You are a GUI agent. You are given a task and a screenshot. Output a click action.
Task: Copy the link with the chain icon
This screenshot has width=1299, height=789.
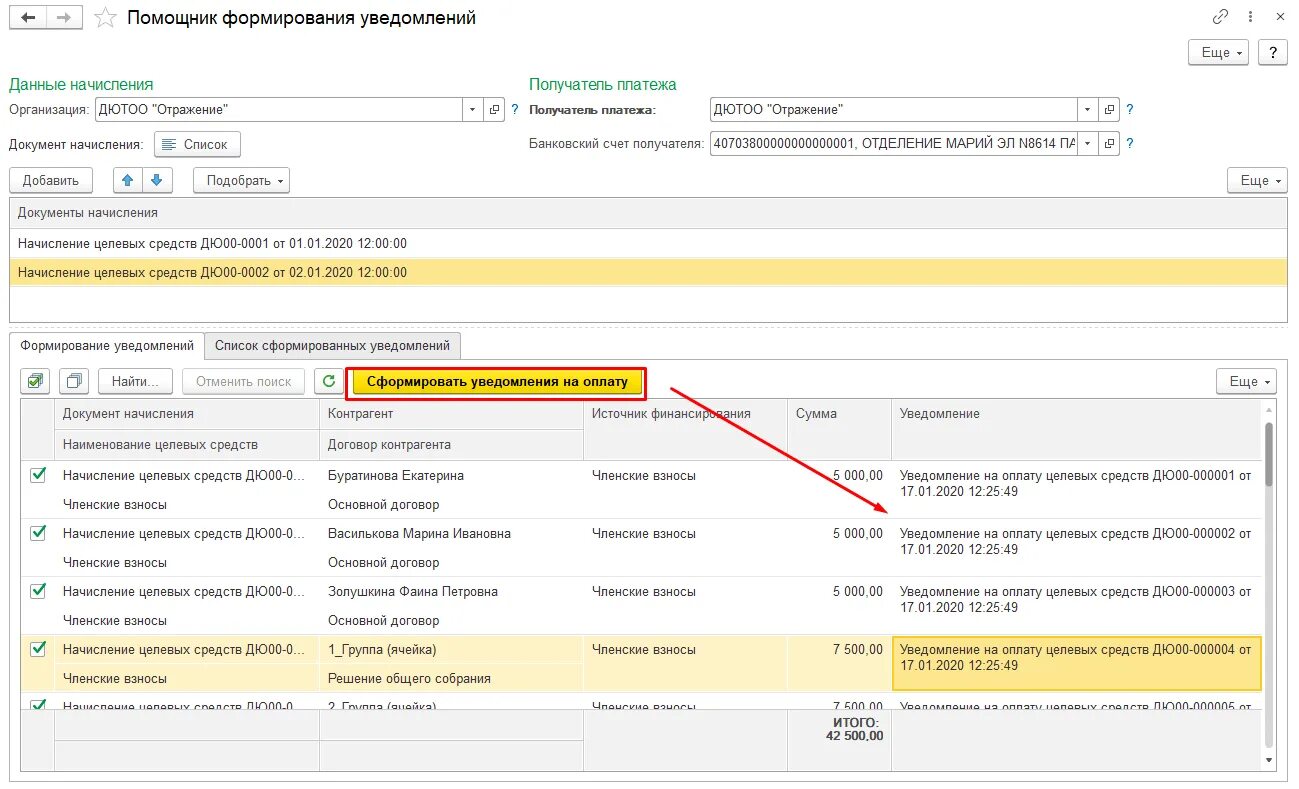[x=1220, y=17]
